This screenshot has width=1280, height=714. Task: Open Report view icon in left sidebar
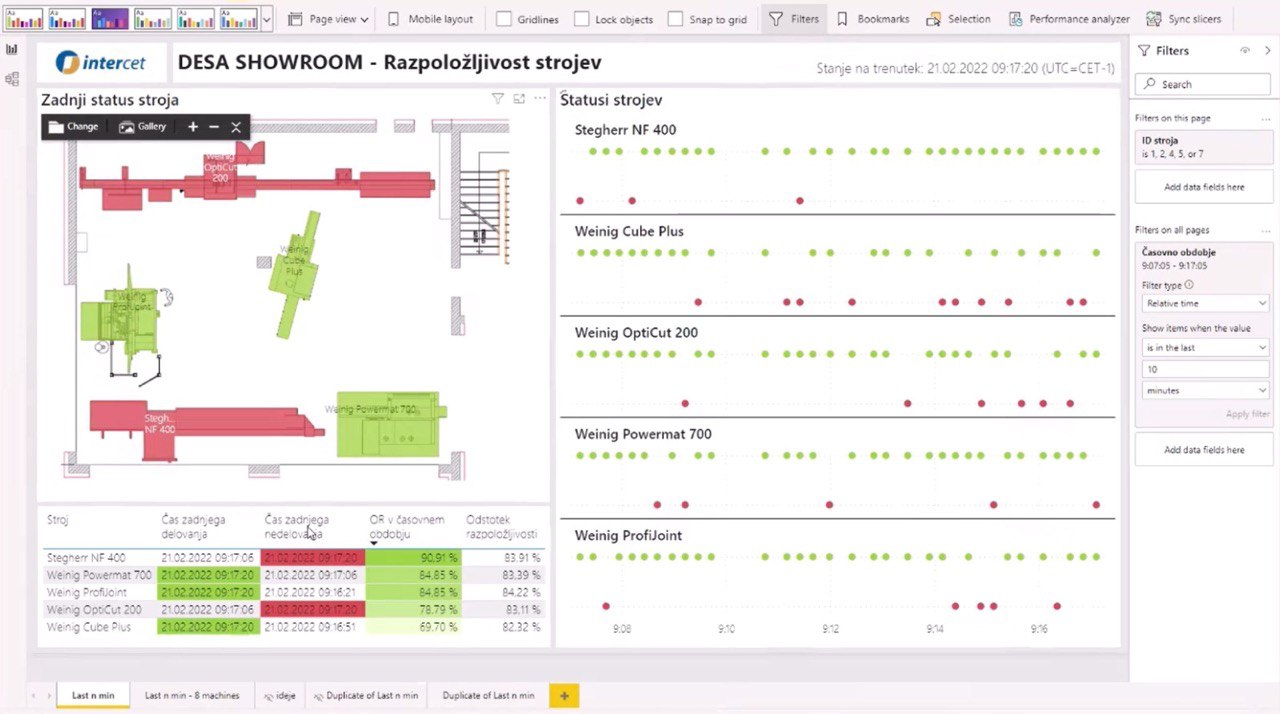(12, 49)
